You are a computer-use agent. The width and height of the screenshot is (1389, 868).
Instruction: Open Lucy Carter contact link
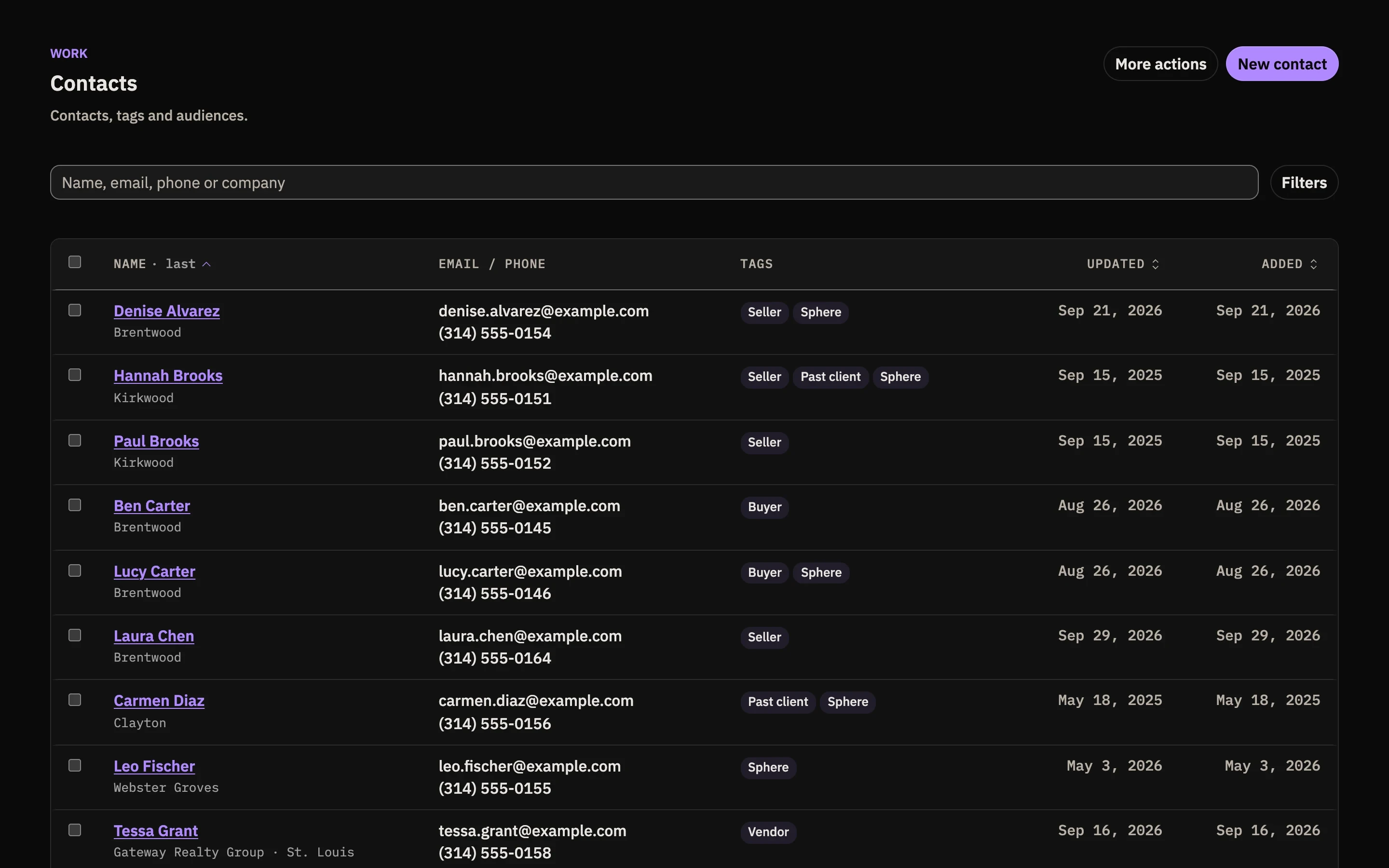pos(154,572)
